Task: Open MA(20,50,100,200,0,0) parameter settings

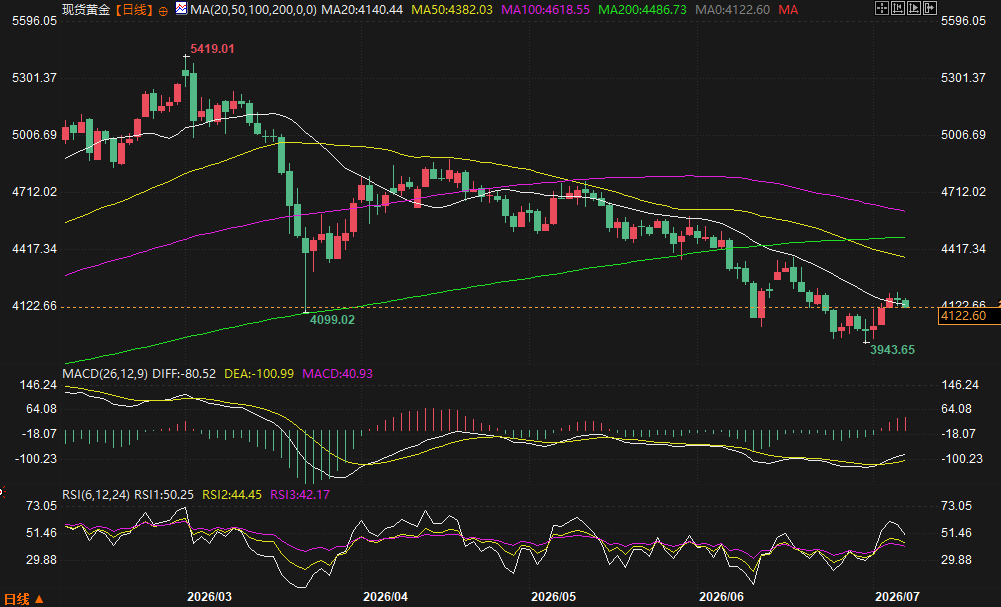Action: click(253, 10)
